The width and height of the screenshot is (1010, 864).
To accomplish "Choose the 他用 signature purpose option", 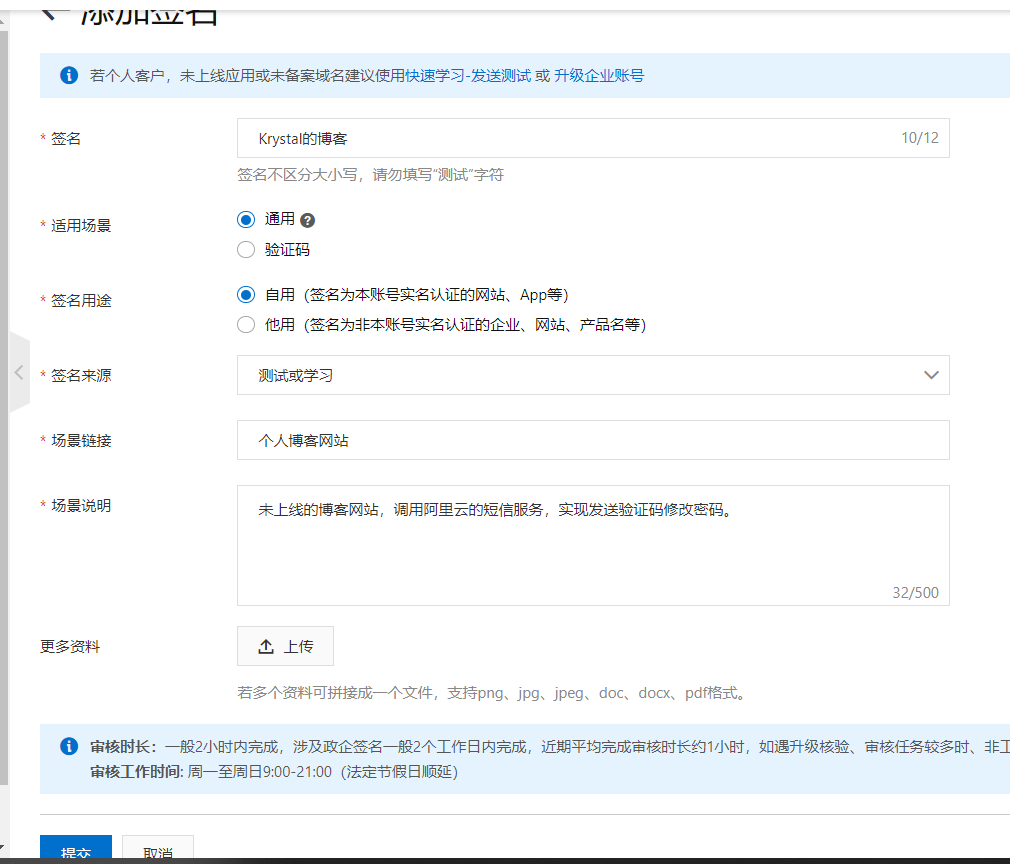I will point(245,325).
